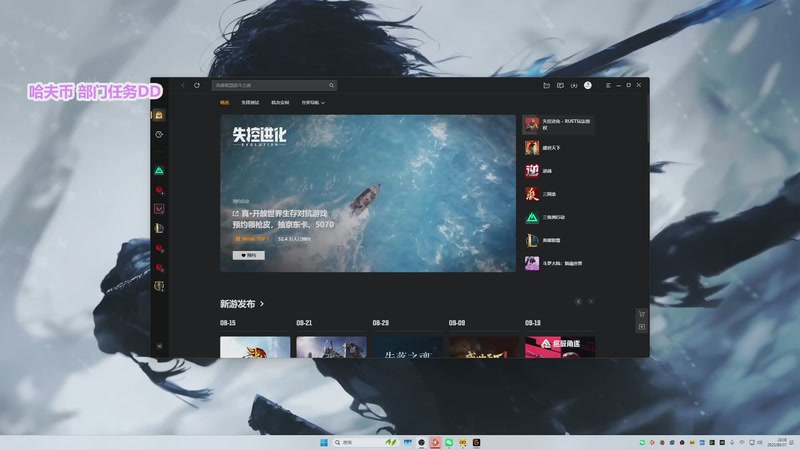The height and width of the screenshot is (450, 800).
Task: Open the highlighted red WeGame taskbar icon
Action: click(435, 442)
